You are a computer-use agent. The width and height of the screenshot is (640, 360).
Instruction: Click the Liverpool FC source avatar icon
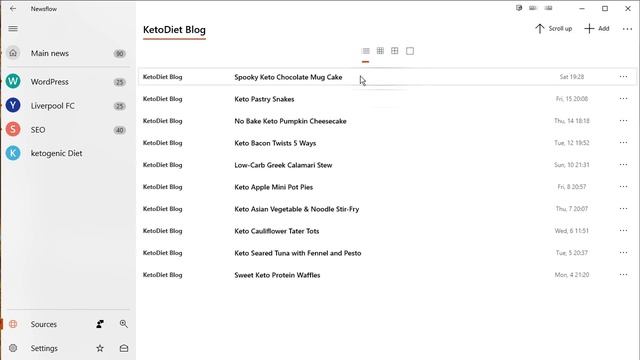click(13, 105)
